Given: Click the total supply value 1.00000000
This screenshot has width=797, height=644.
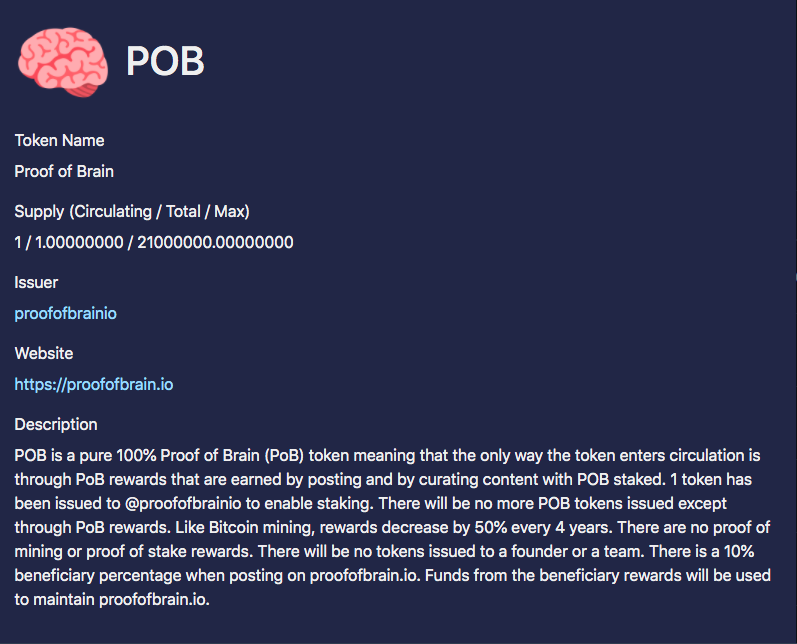Looking at the screenshot, I should click(79, 242).
